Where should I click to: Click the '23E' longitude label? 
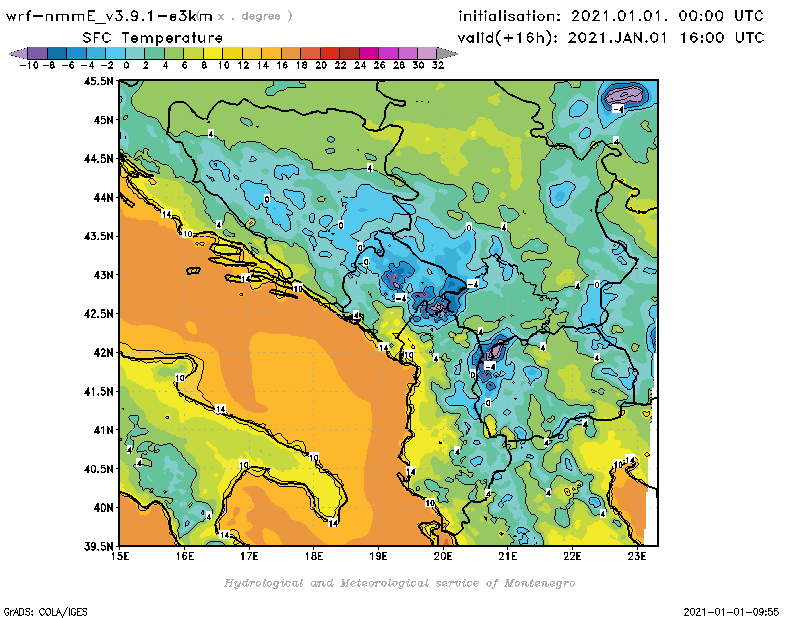pos(637,556)
